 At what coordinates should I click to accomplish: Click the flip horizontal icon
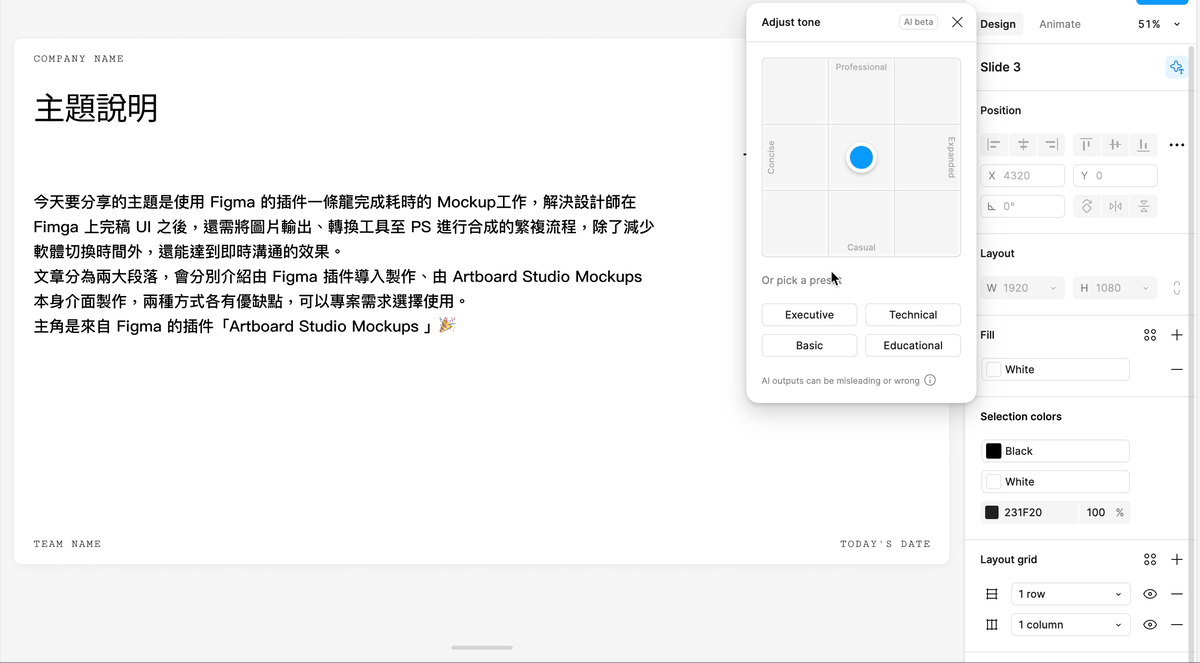click(1115, 207)
